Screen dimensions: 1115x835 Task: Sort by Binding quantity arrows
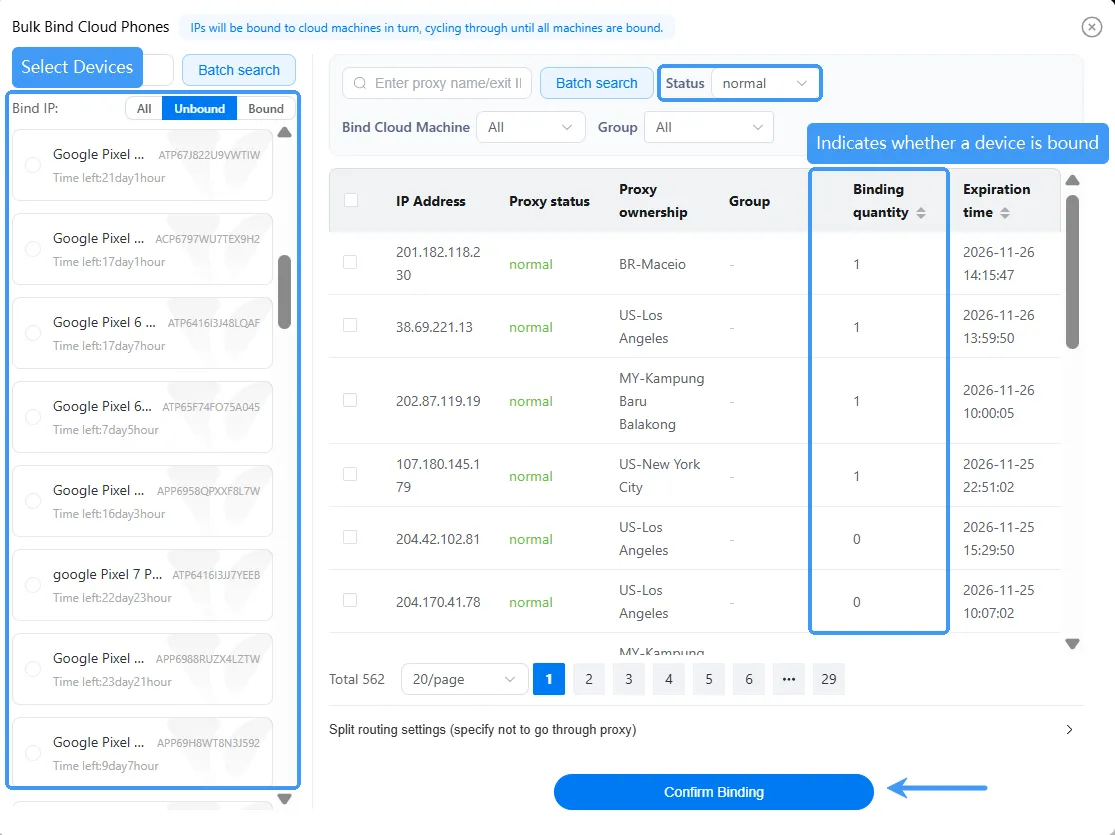click(921, 213)
